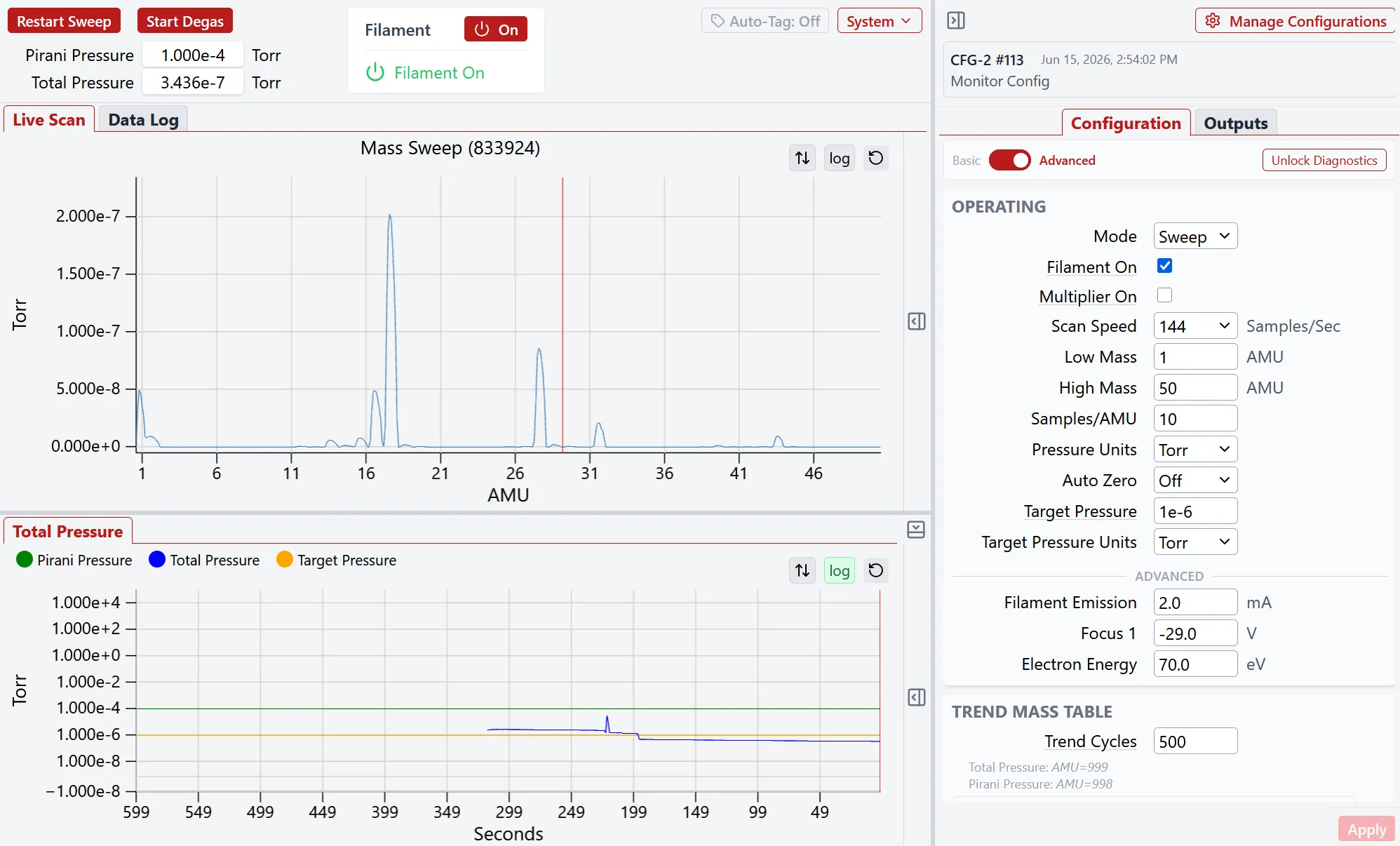
Task: Click the Mass Sweep chart title
Action: point(450,148)
